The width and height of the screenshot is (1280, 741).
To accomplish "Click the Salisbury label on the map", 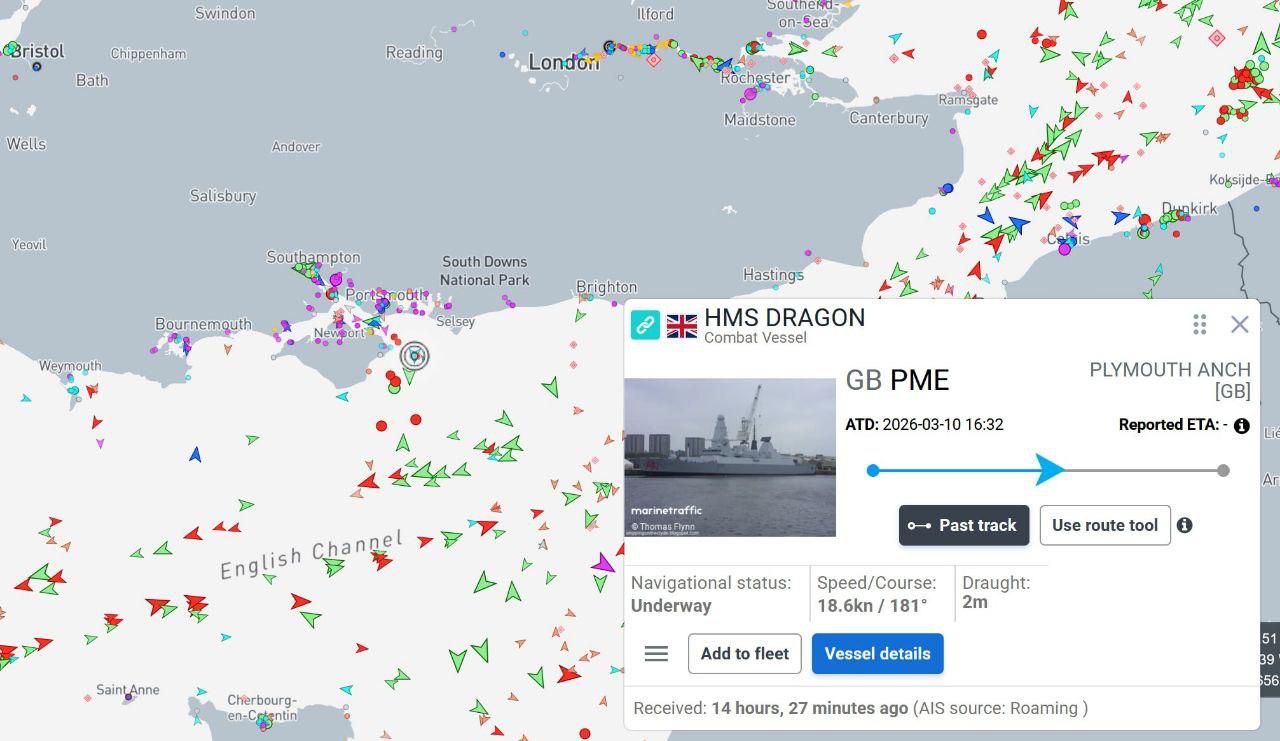I will pos(223,196).
